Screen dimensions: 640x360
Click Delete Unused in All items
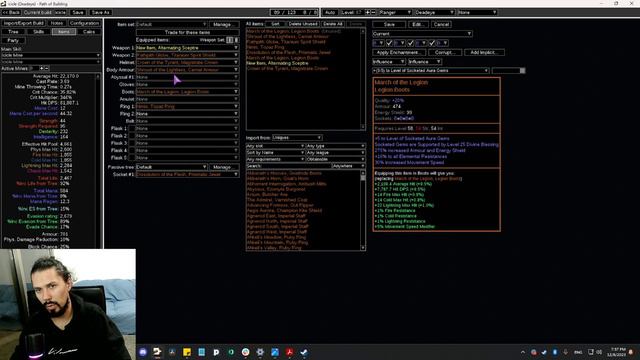(x=302, y=24)
